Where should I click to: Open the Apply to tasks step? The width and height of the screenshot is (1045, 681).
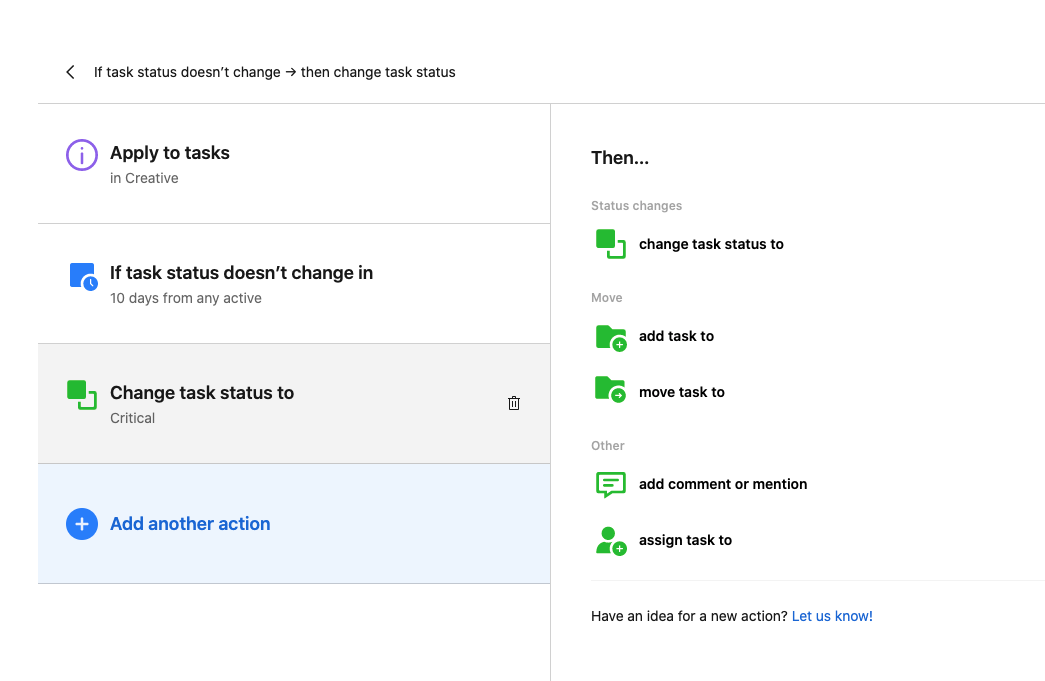(x=170, y=153)
